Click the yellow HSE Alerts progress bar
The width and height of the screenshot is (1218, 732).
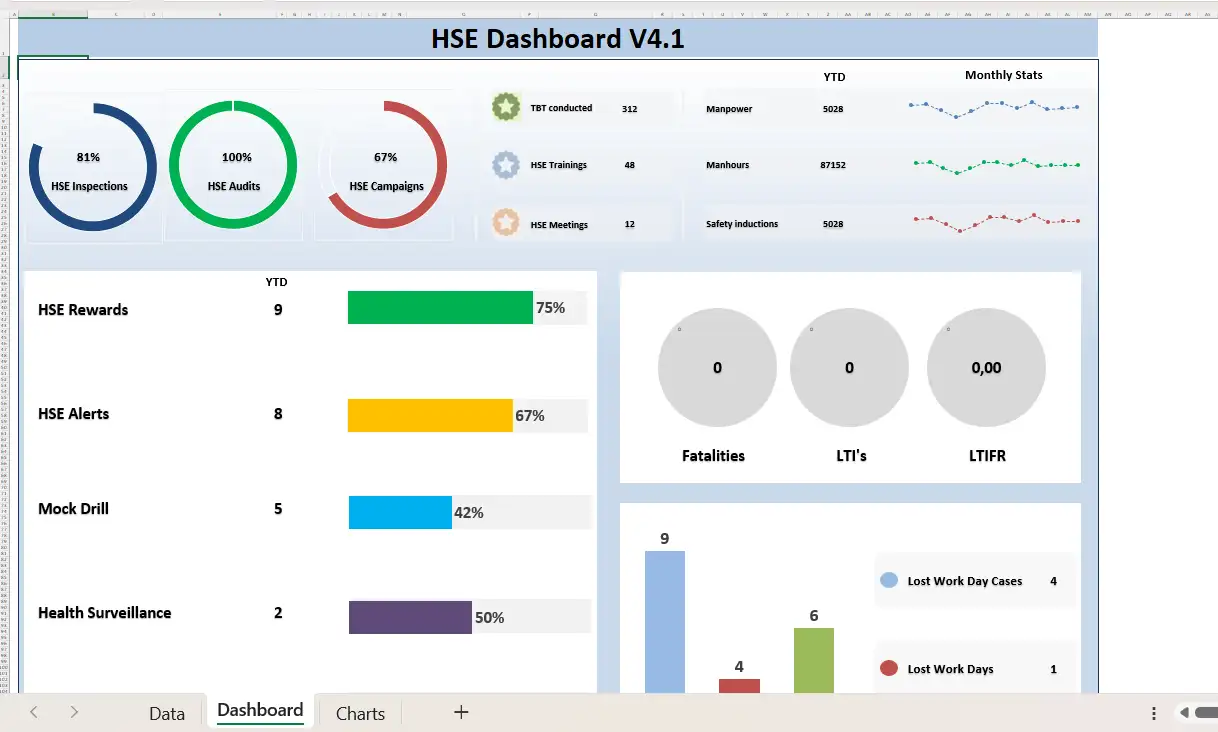430,415
